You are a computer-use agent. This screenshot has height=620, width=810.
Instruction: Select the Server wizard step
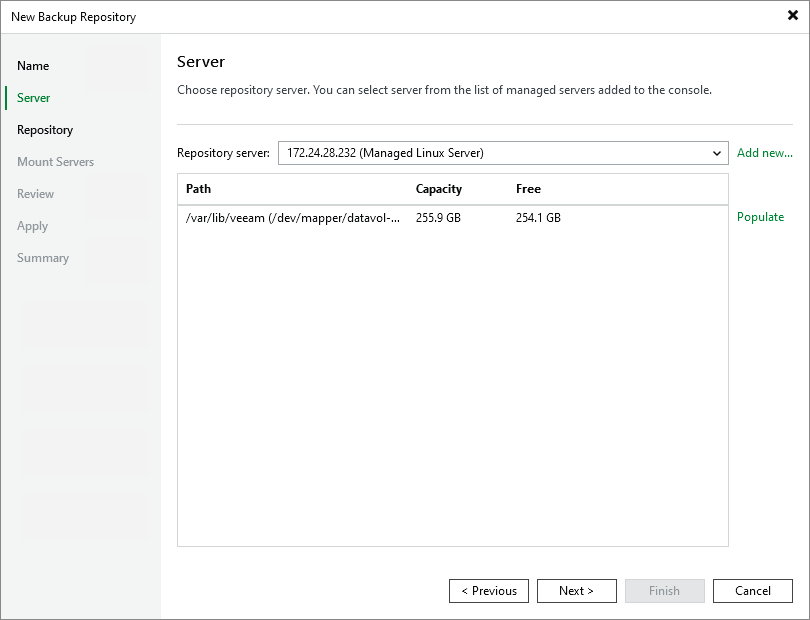point(34,98)
